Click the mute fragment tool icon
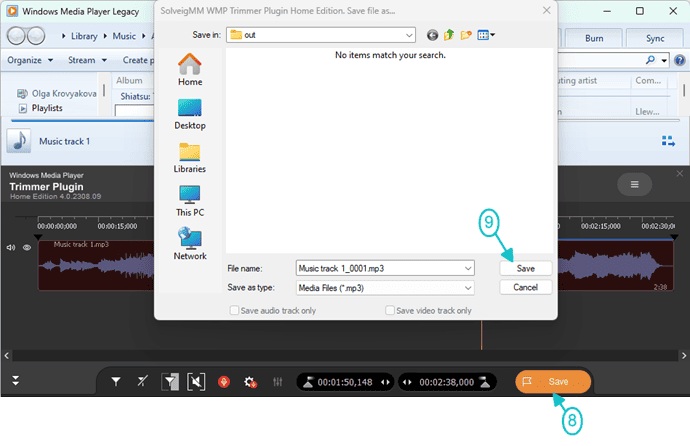 [196, 382]
